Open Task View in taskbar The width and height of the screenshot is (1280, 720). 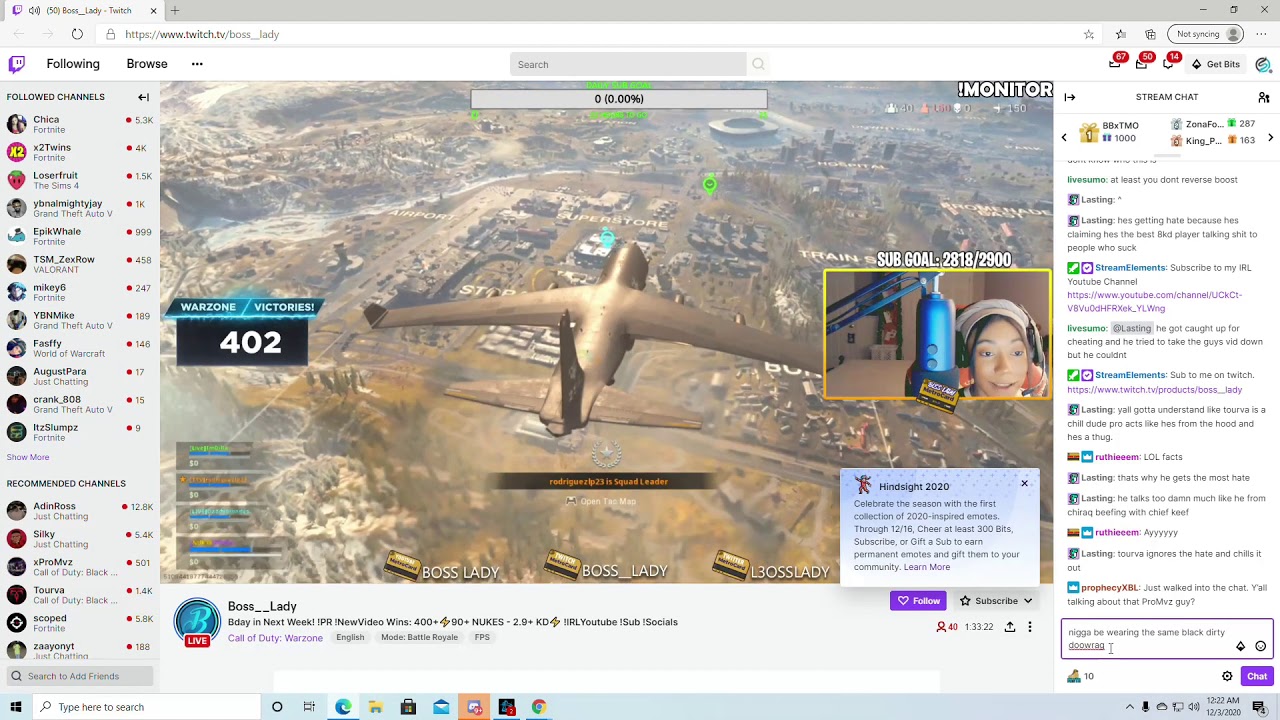click(309, 707)
